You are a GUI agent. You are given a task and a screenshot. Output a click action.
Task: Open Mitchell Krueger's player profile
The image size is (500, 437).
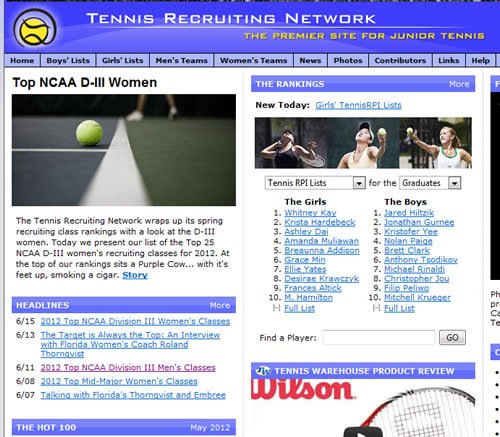(417, 297)
